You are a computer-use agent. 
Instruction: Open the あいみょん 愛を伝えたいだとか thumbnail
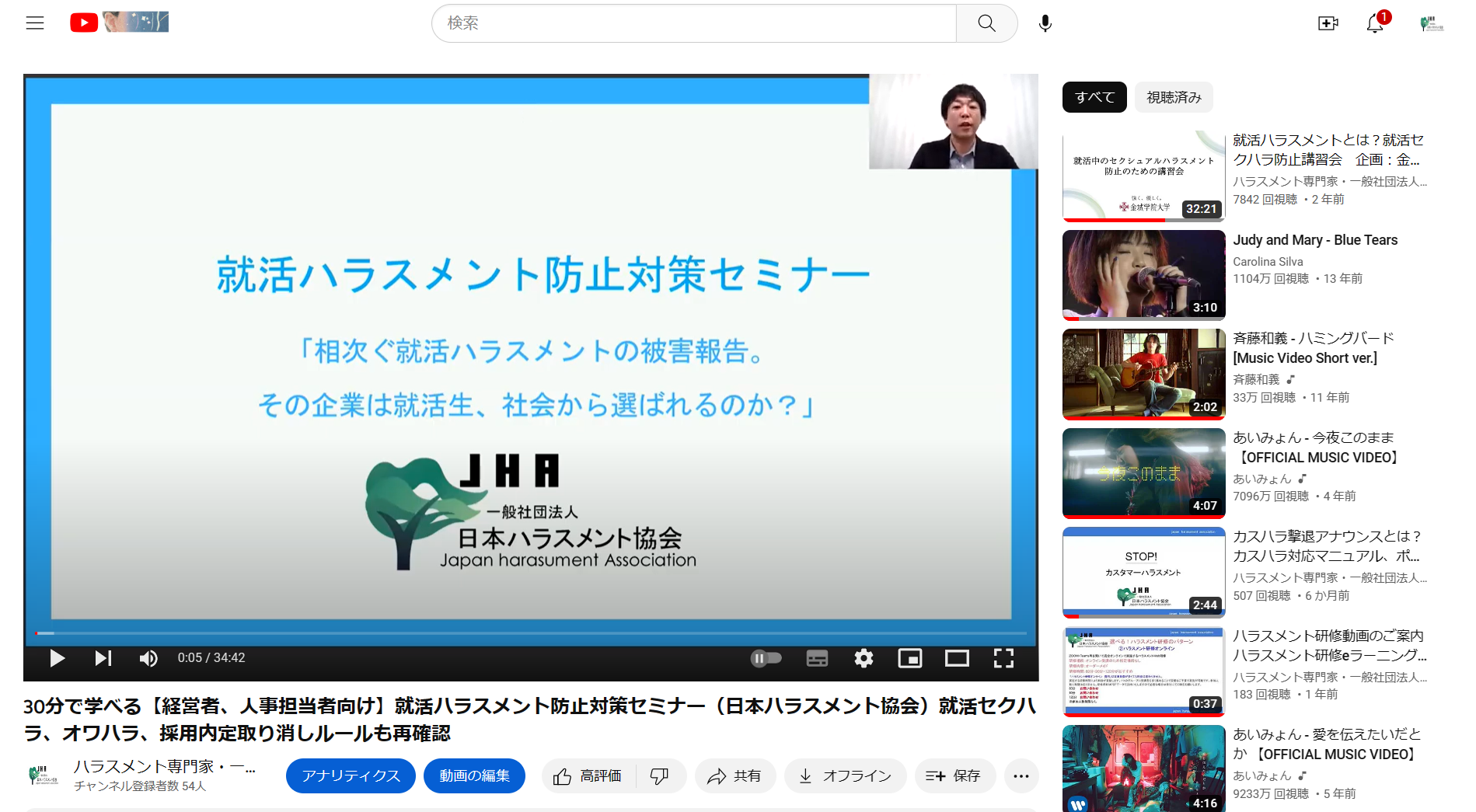tap(1143, 768)
